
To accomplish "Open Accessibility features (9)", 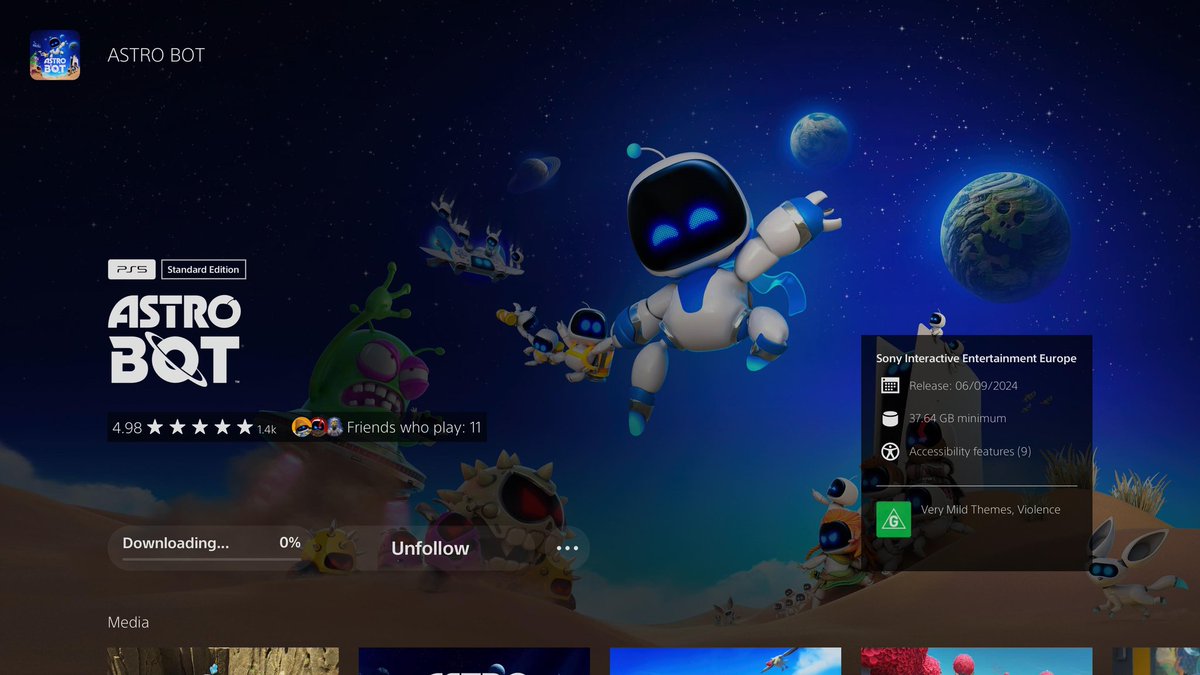I will [970, 452].
